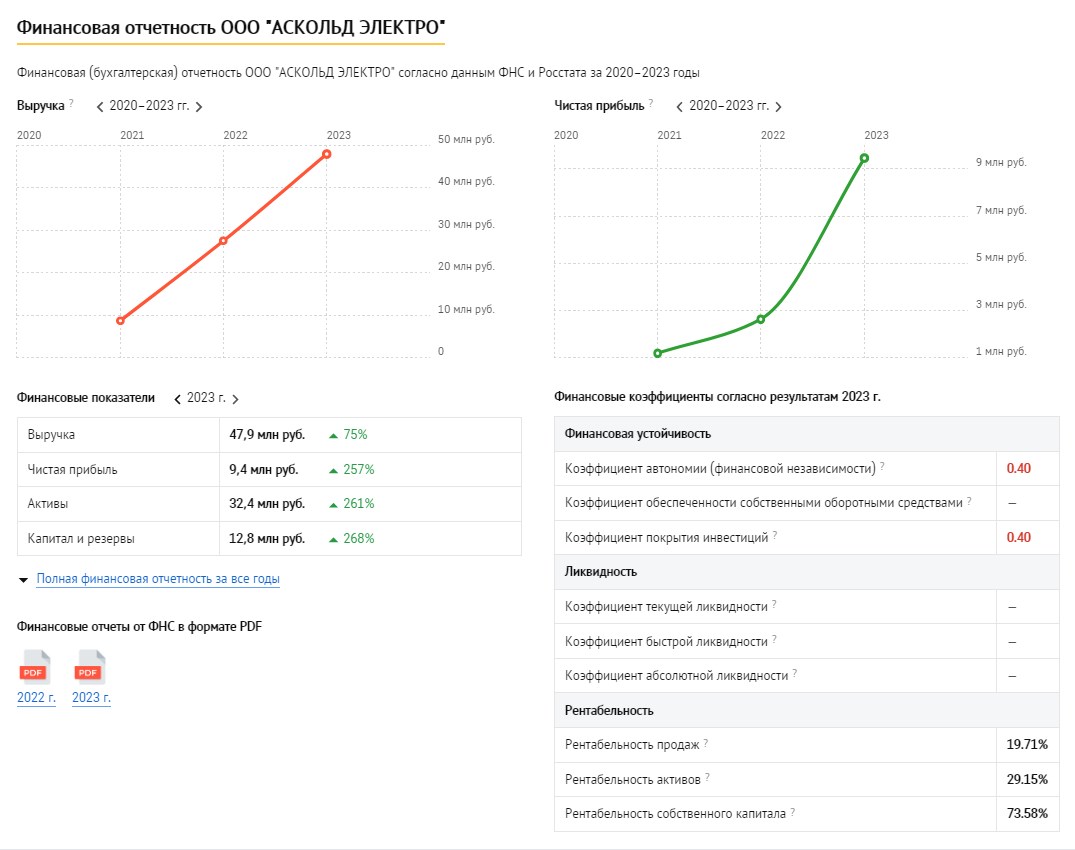Show help for Коэффициент обеспеченности собственными оборотными средствами

pos(969,501)
